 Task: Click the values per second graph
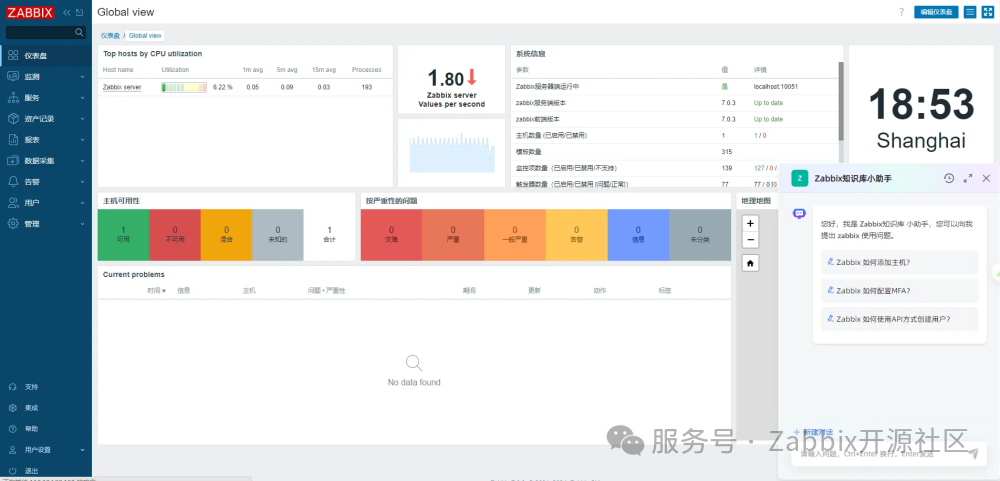[452, 153]
